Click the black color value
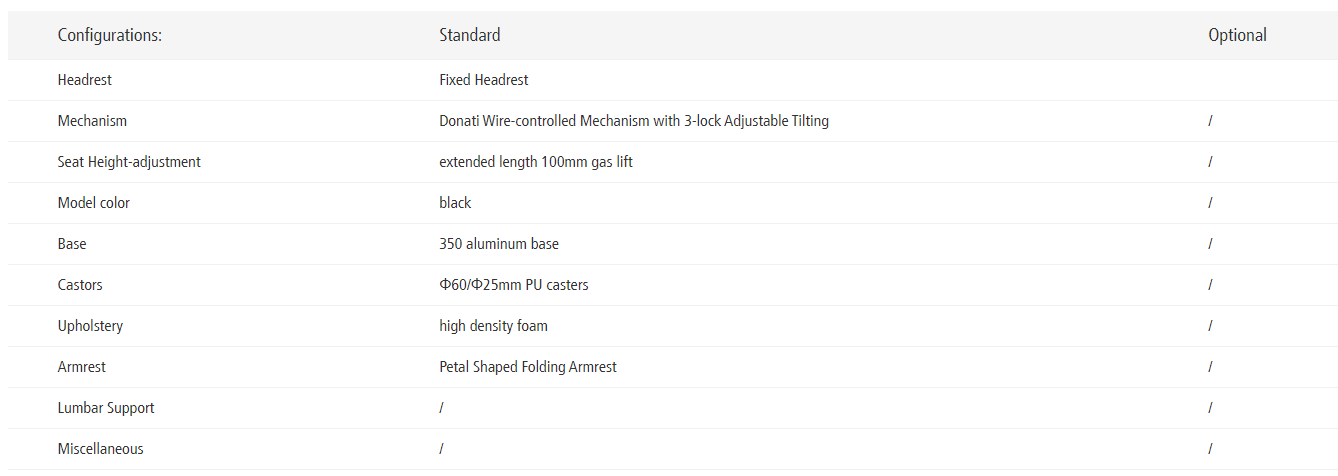The image size is (1338, 476). coord(455,203)
